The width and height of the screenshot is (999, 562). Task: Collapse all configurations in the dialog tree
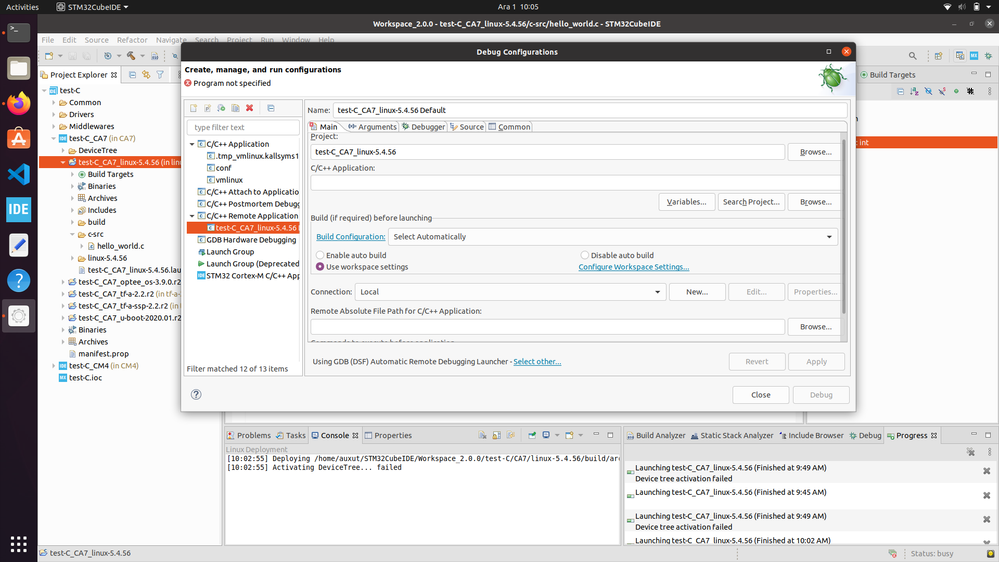click(271, 108)
